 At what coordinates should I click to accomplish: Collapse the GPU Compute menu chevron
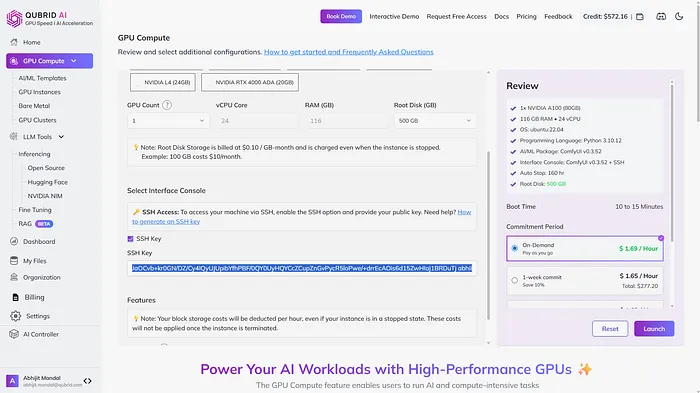74,61
